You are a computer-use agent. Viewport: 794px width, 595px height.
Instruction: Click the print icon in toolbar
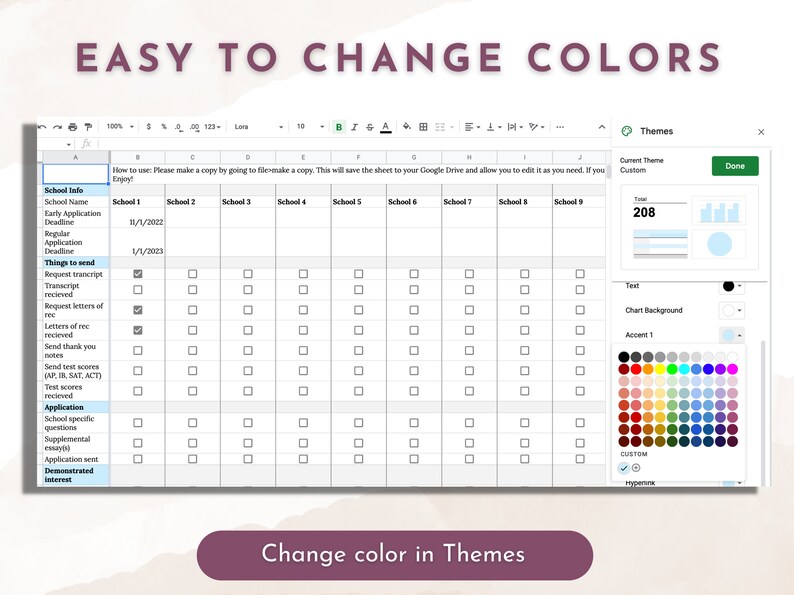point(72,127)
